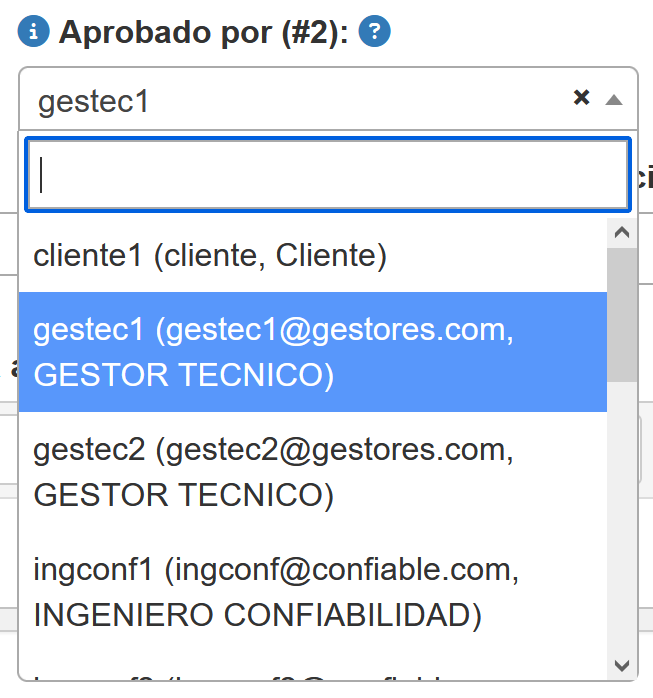
Task: Click GESTOR TECNICO line under gestec2
Action: (183, 495)
